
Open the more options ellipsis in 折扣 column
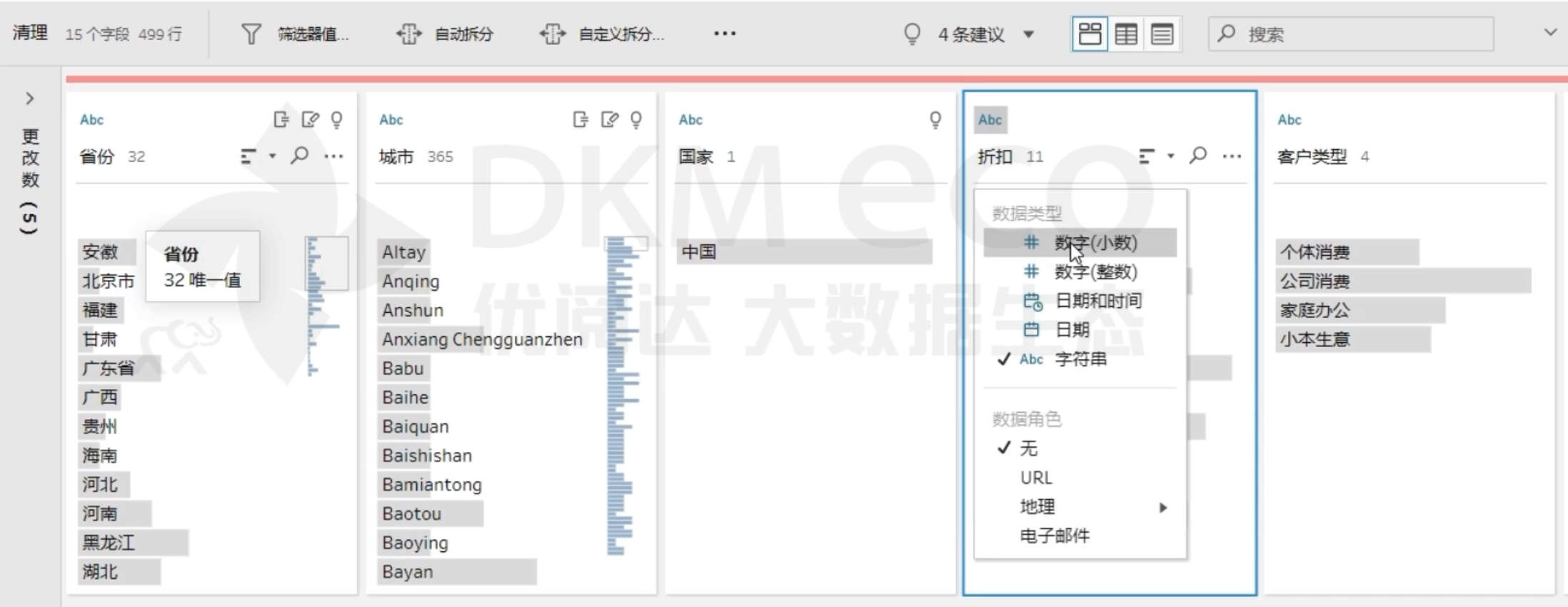[x=1232, y=156]
